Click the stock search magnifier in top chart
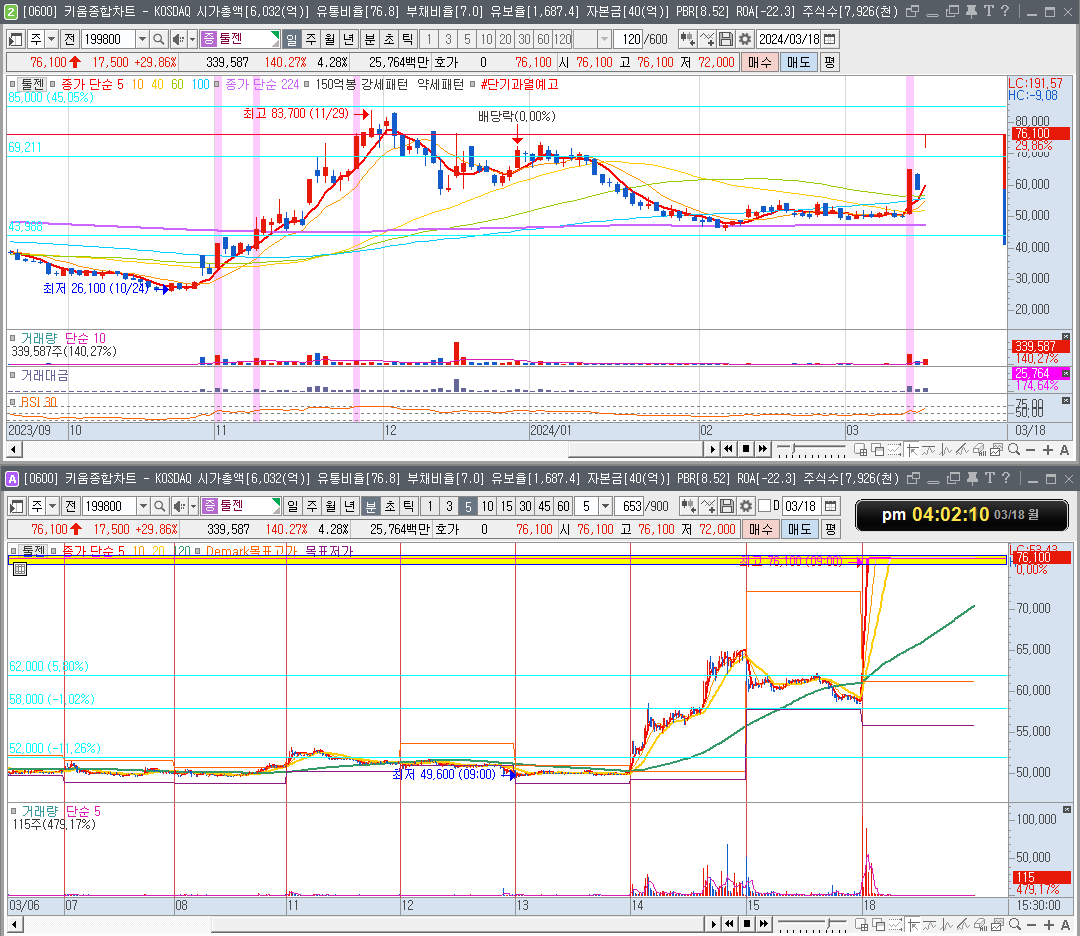Image resolution: width=1080 pixels, height=936 pixels. click(x=158, y=39)
